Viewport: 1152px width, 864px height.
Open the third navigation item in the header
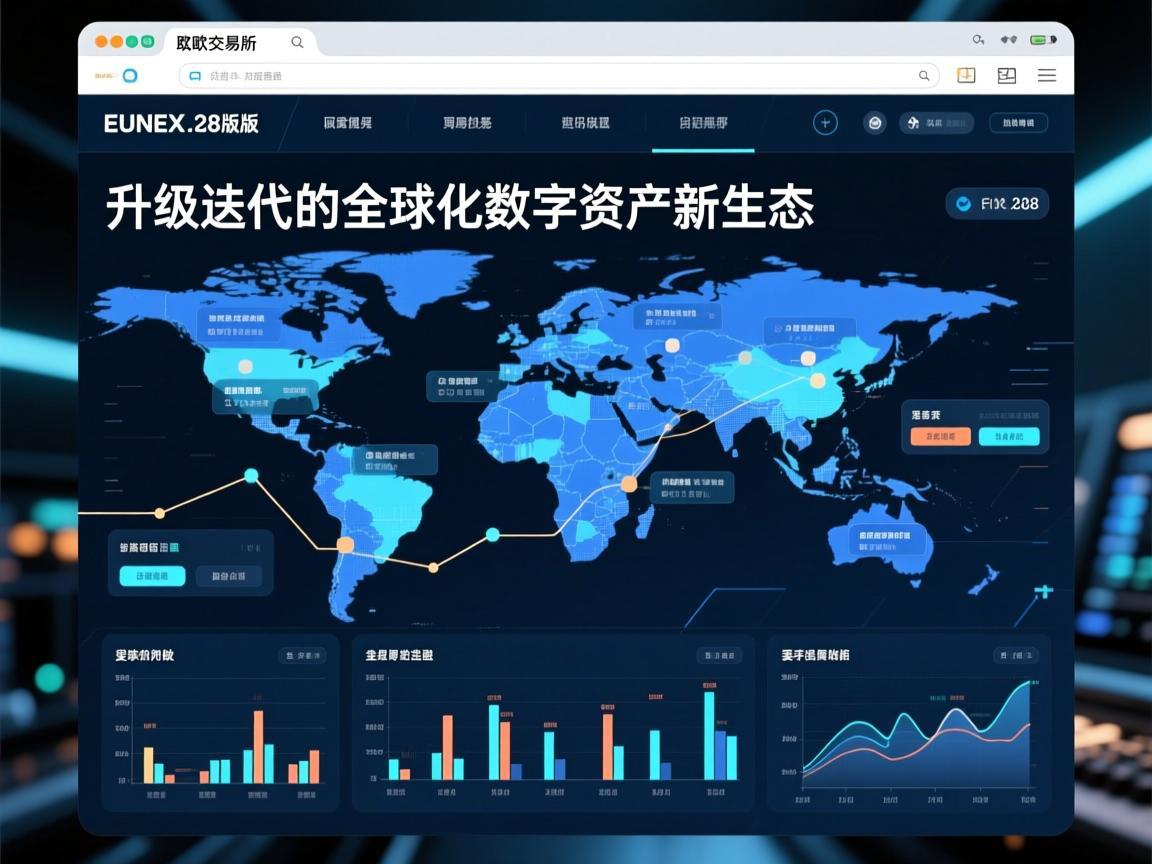pyautogui.click(x=586, y=123)
